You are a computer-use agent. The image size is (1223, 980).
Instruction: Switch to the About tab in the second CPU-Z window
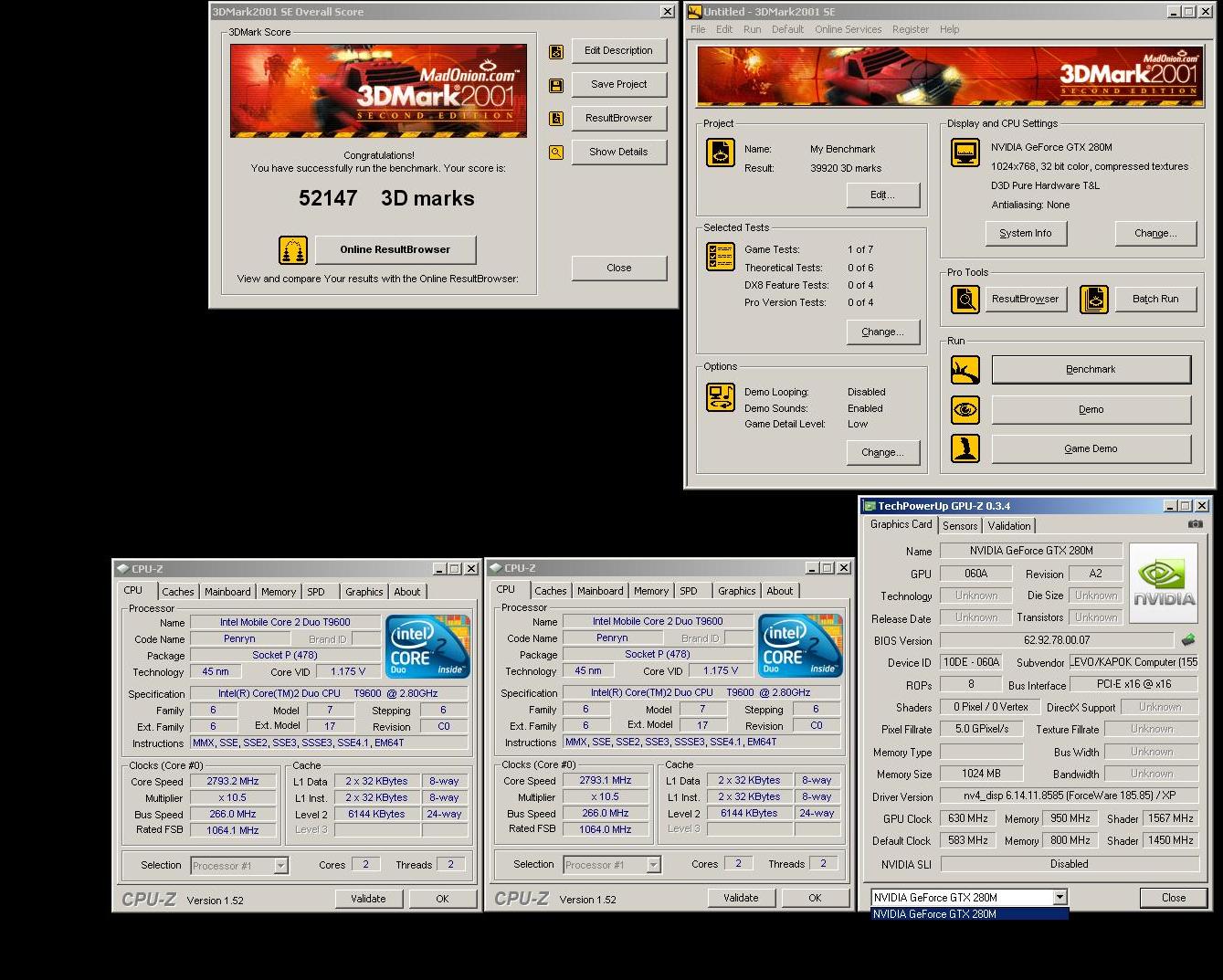(x=780, y=591)
